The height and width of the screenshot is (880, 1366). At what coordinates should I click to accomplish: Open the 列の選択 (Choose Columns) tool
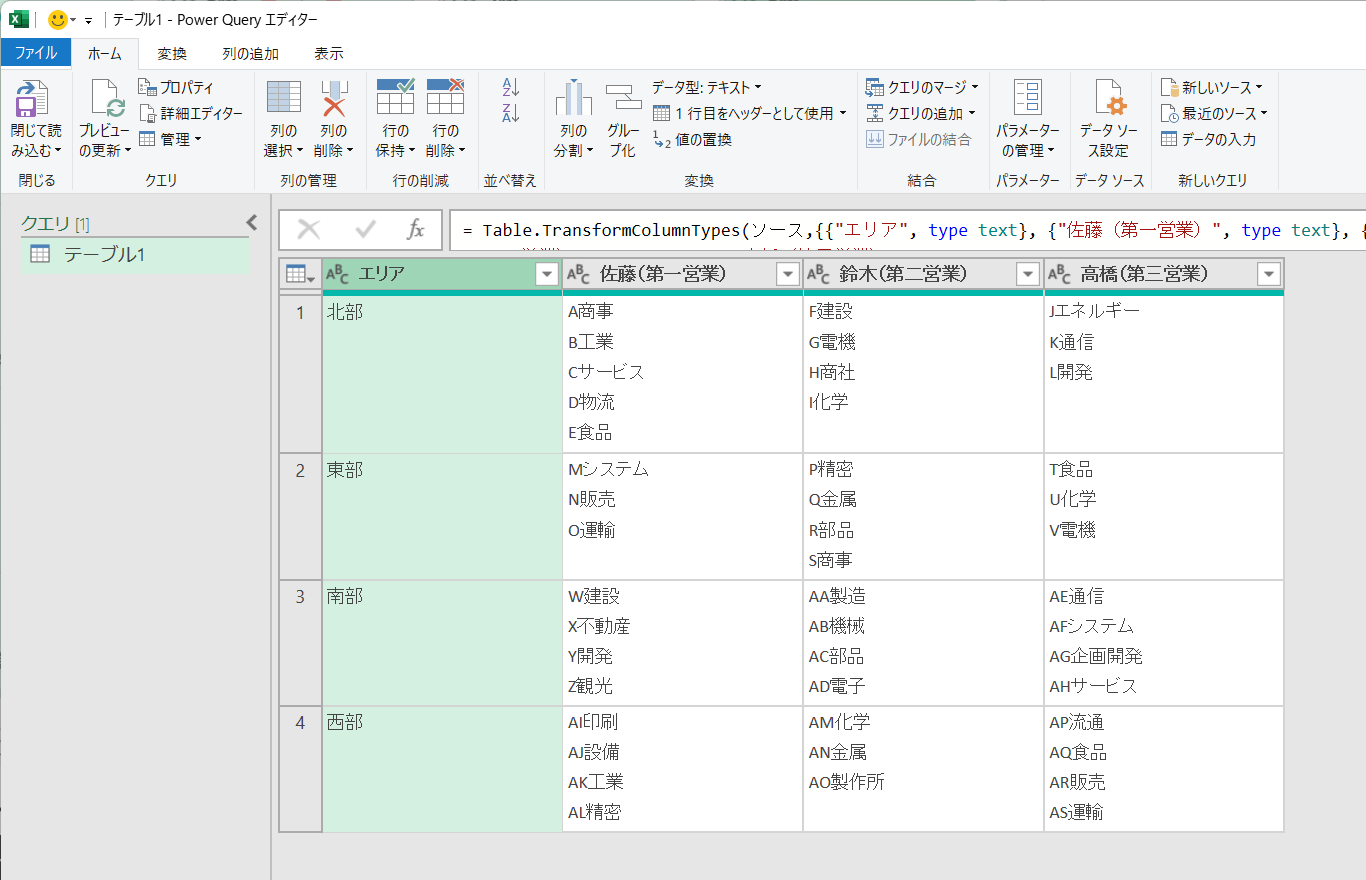(x=283, y=113)
